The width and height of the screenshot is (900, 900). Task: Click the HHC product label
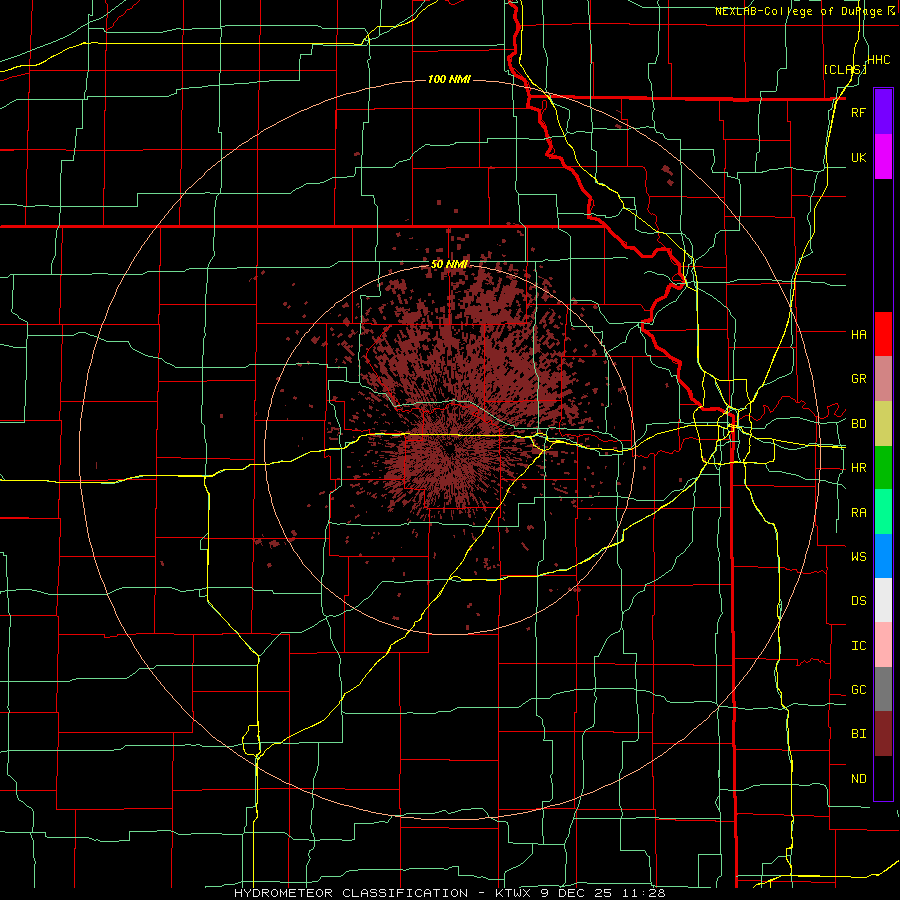pos(879,60)
